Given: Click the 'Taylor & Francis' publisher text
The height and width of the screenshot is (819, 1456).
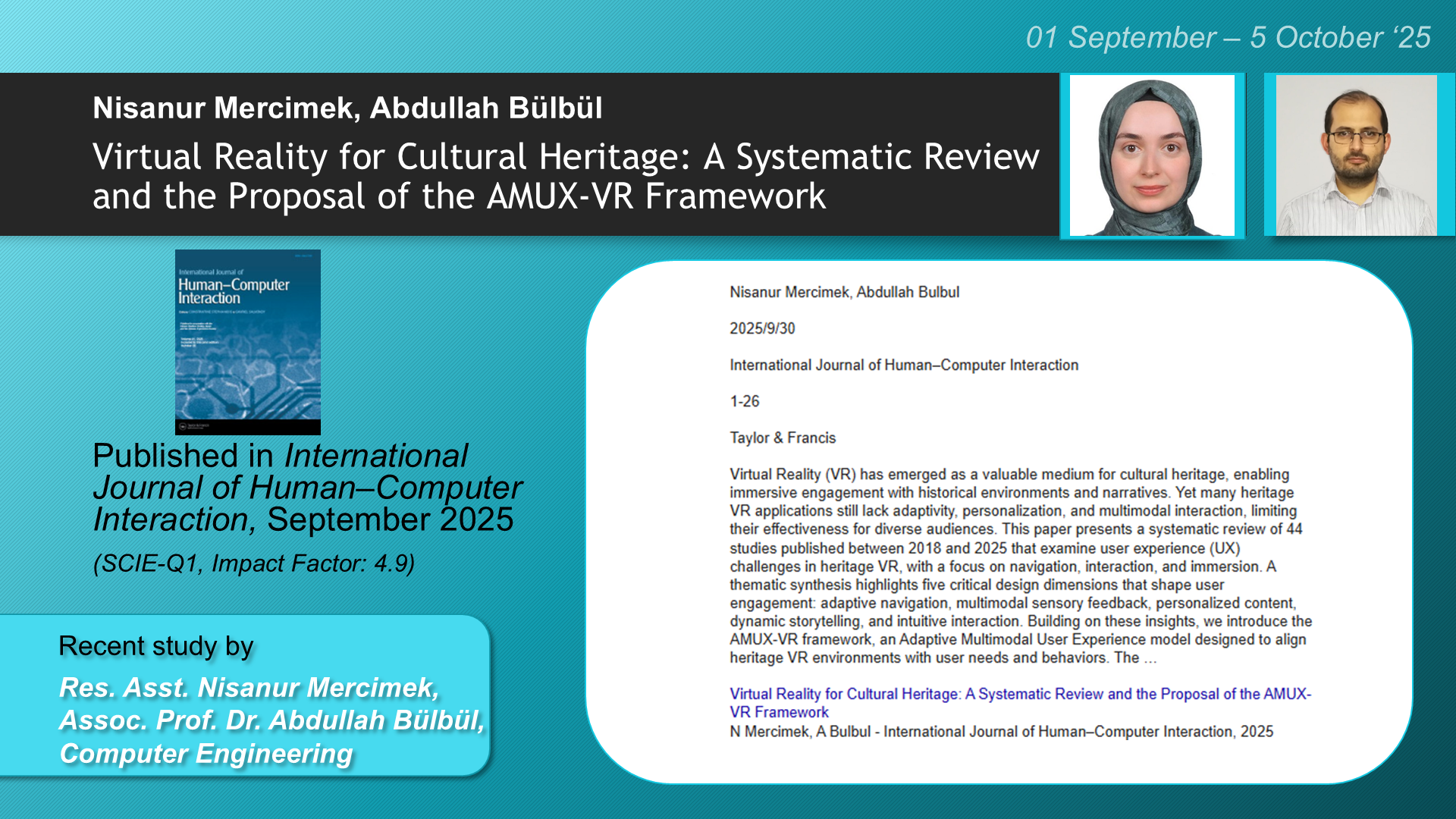Looking at the screenshot, I should click(x=782, y=438).
